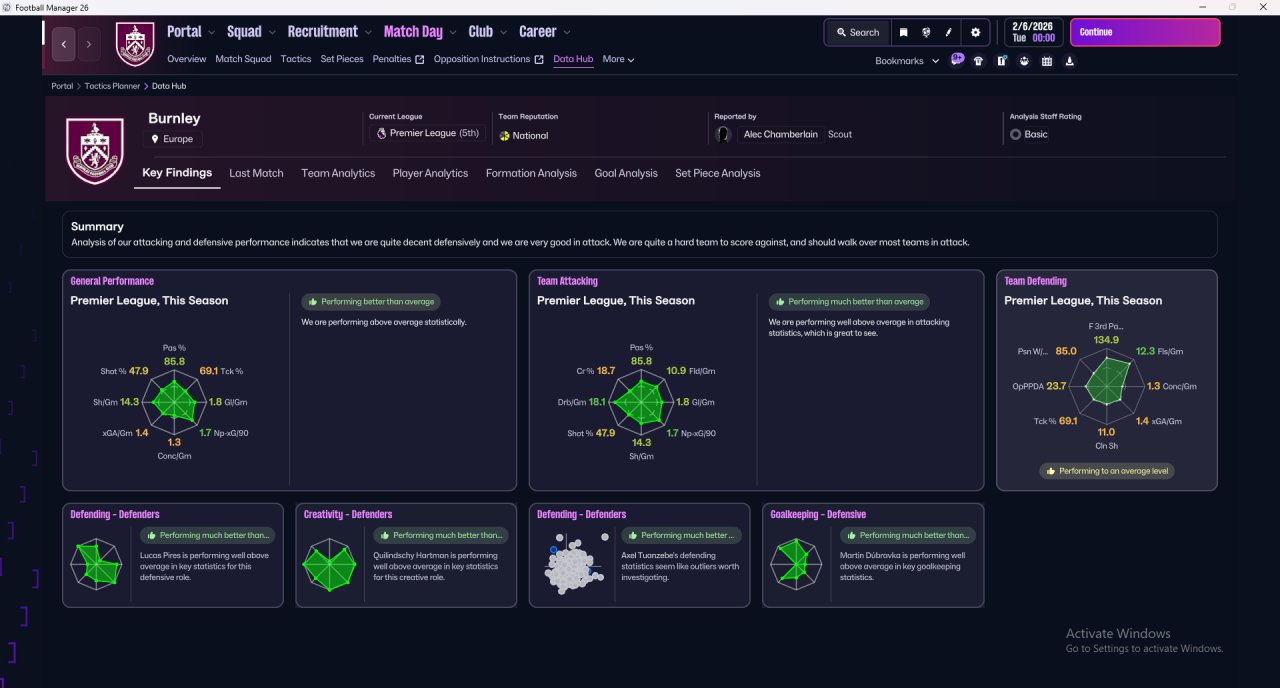The height and width of the screenshot is (688, 1280).
Task: Click the 'Performing to an average level' badge
Action: click(1107, 470)
